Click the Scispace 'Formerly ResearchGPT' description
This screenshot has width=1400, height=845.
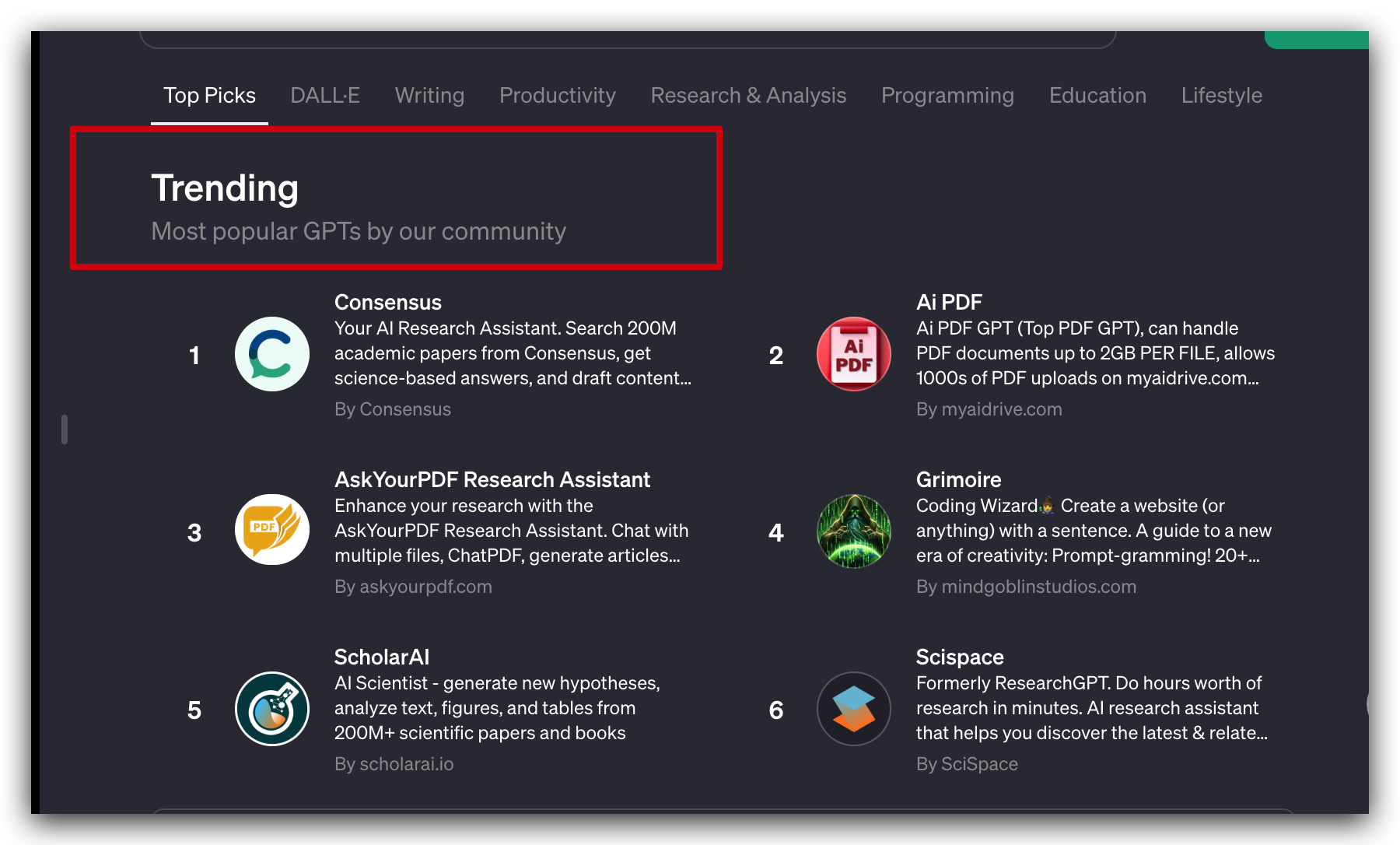point(1092,708)
